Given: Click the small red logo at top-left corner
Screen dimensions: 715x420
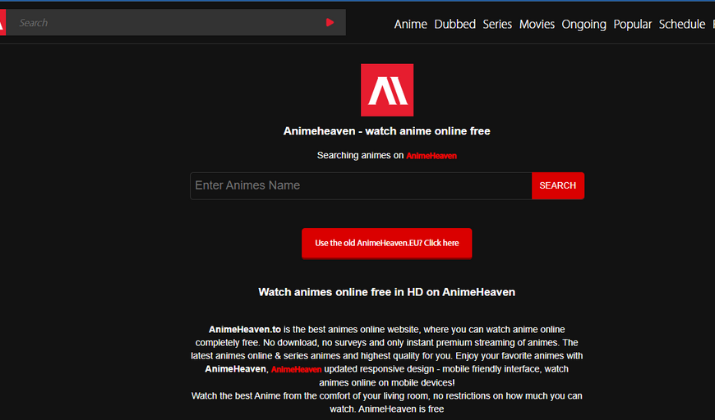Looking at the screenshot, I should (x=2, y=22).
